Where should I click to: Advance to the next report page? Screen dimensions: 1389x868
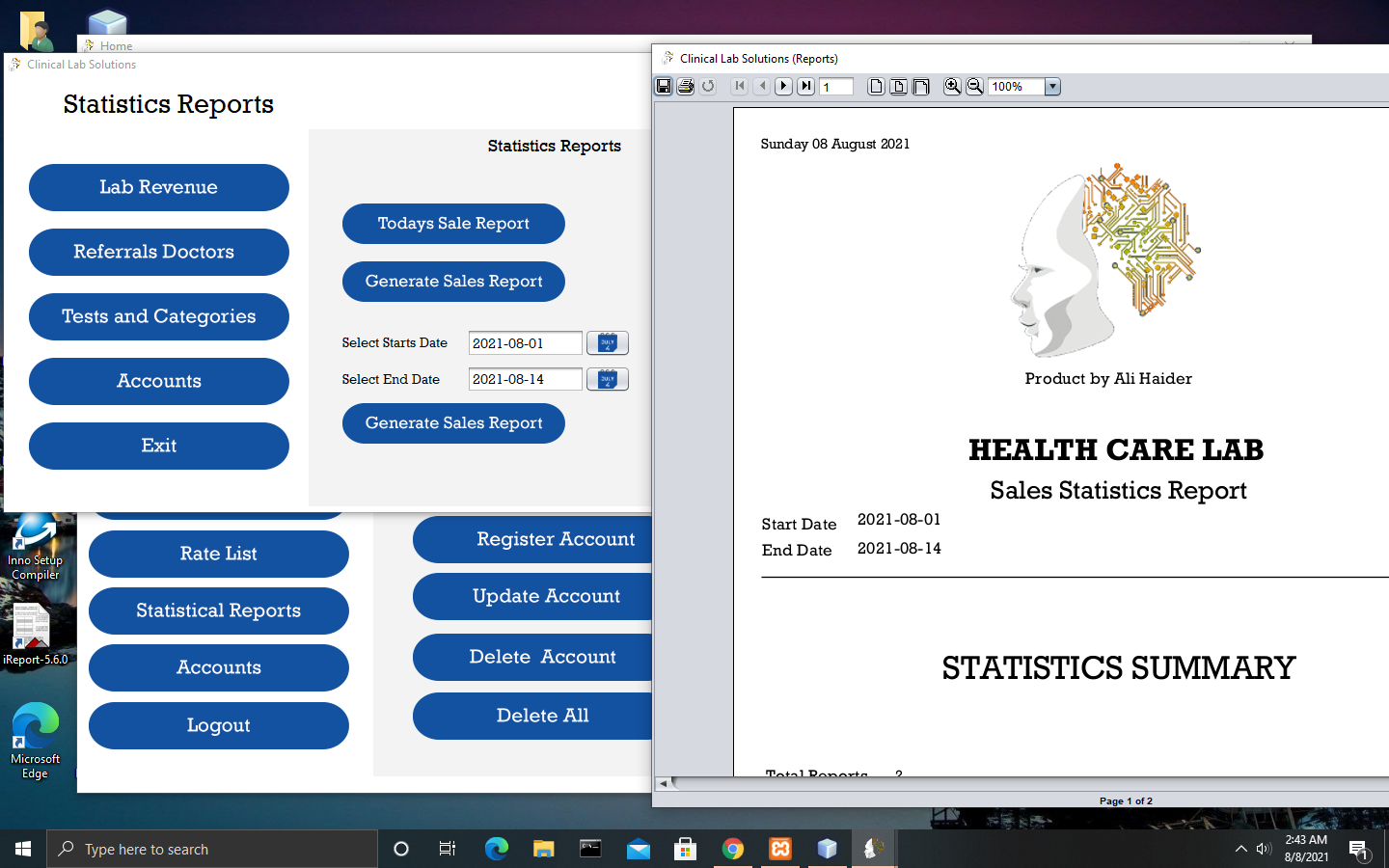click(783, 86)
